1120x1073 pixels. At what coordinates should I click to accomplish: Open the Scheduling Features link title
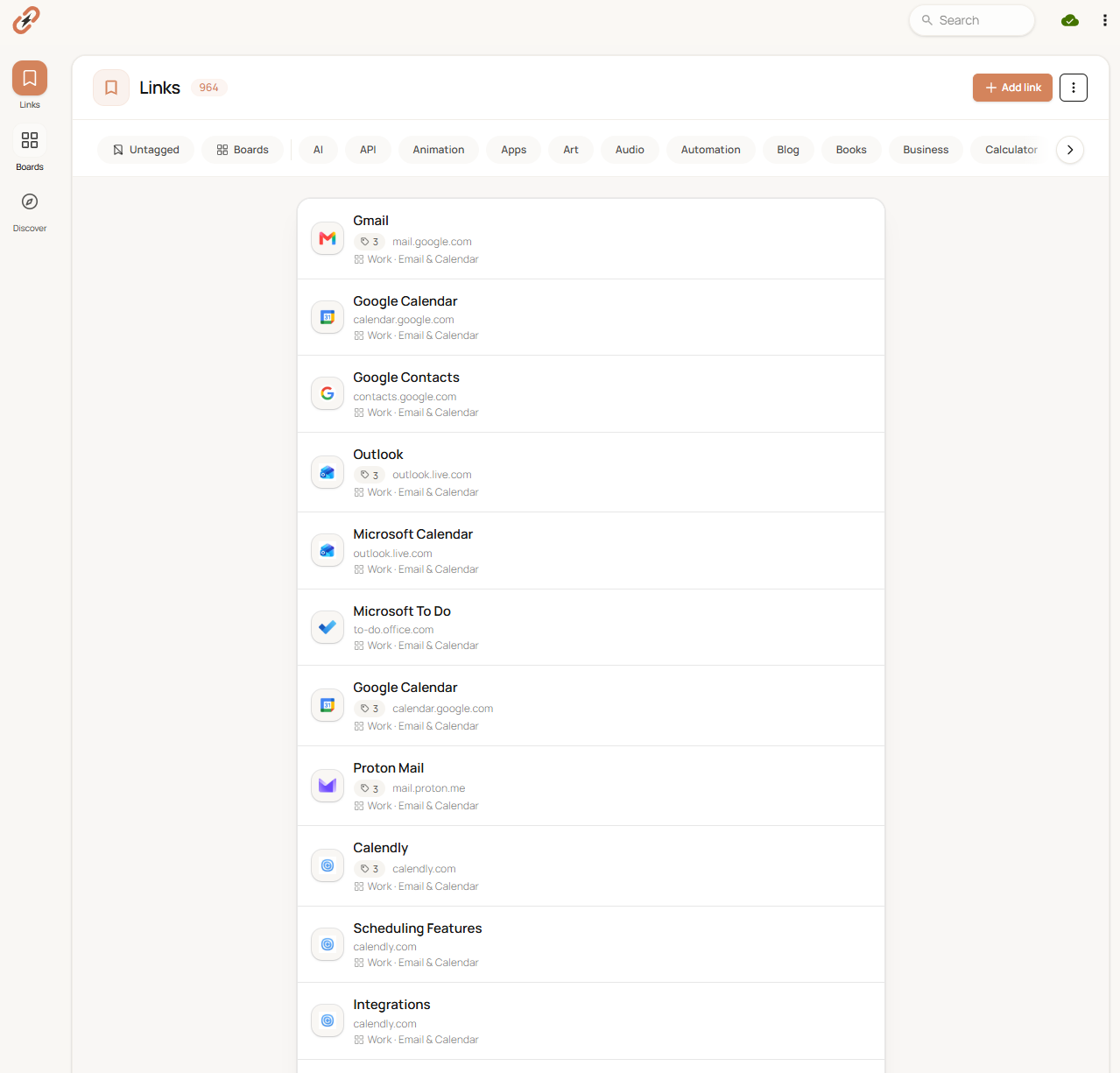pyautogui.click(x=418, y=928)
